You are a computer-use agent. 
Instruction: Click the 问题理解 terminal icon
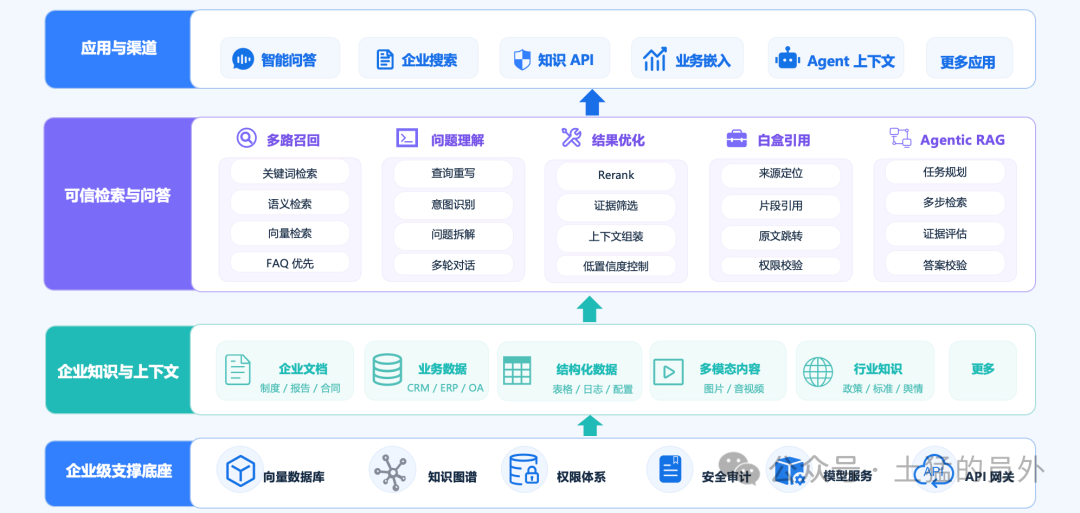click(x=407, y=138)
